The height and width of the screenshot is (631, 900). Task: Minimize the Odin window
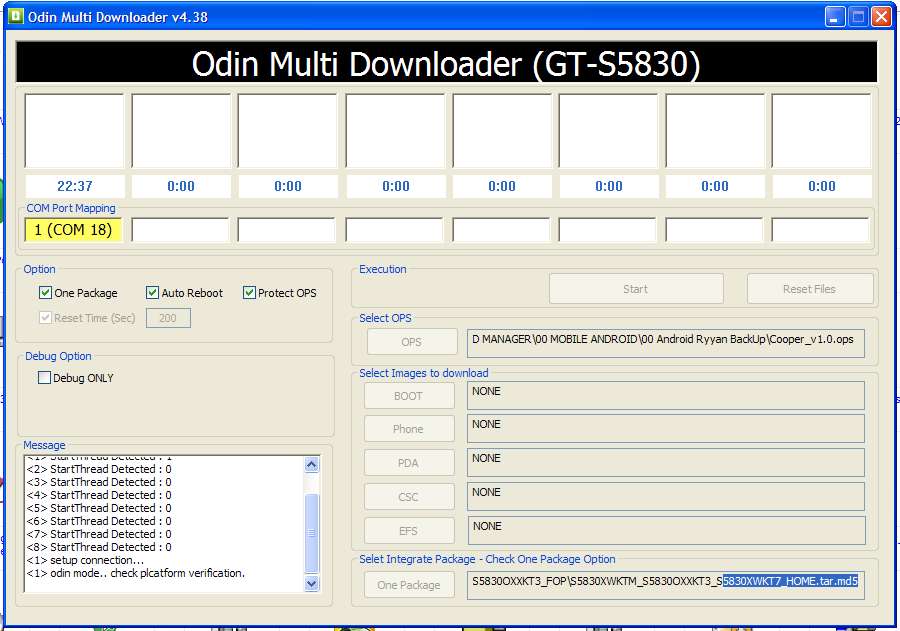point(835,17)
